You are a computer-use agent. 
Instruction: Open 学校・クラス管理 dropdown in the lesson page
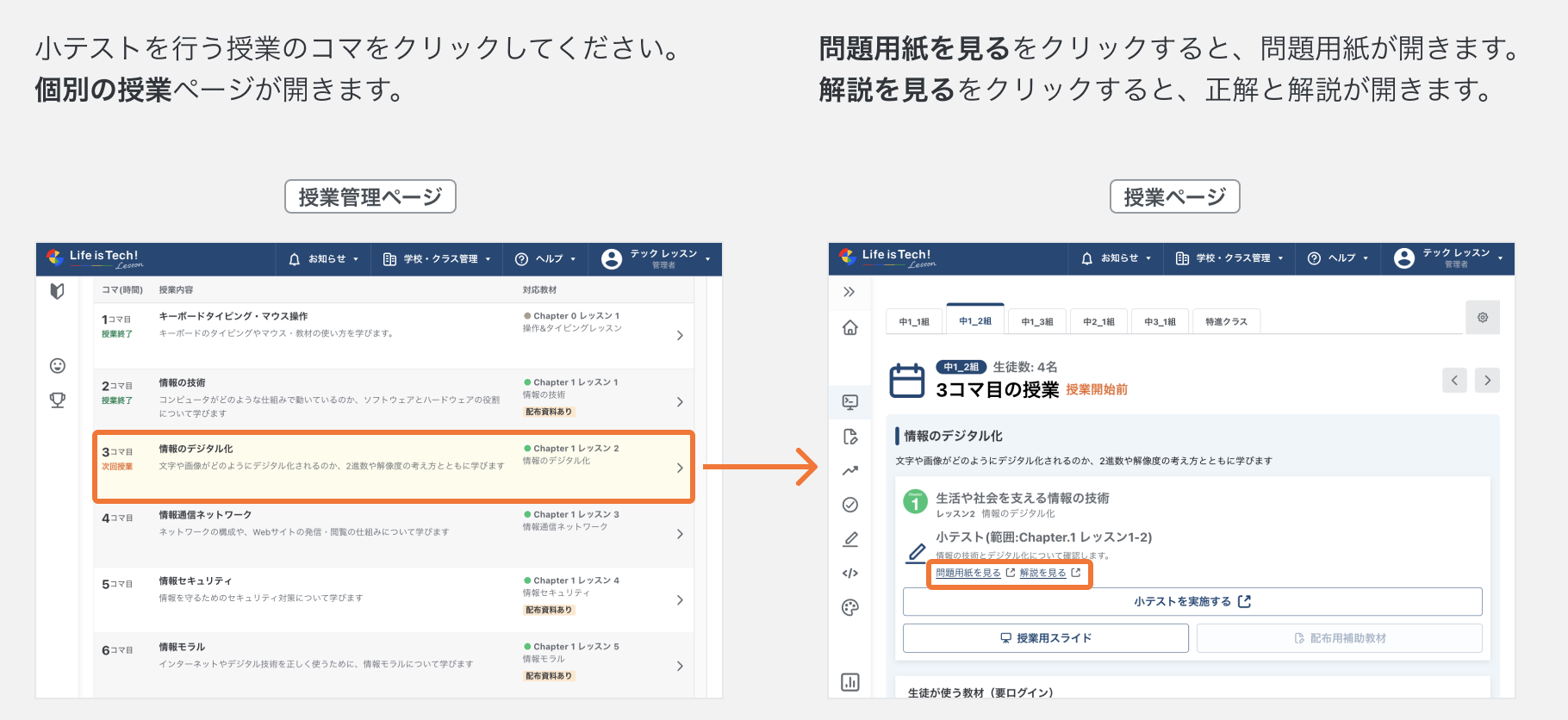[1229, 258]
